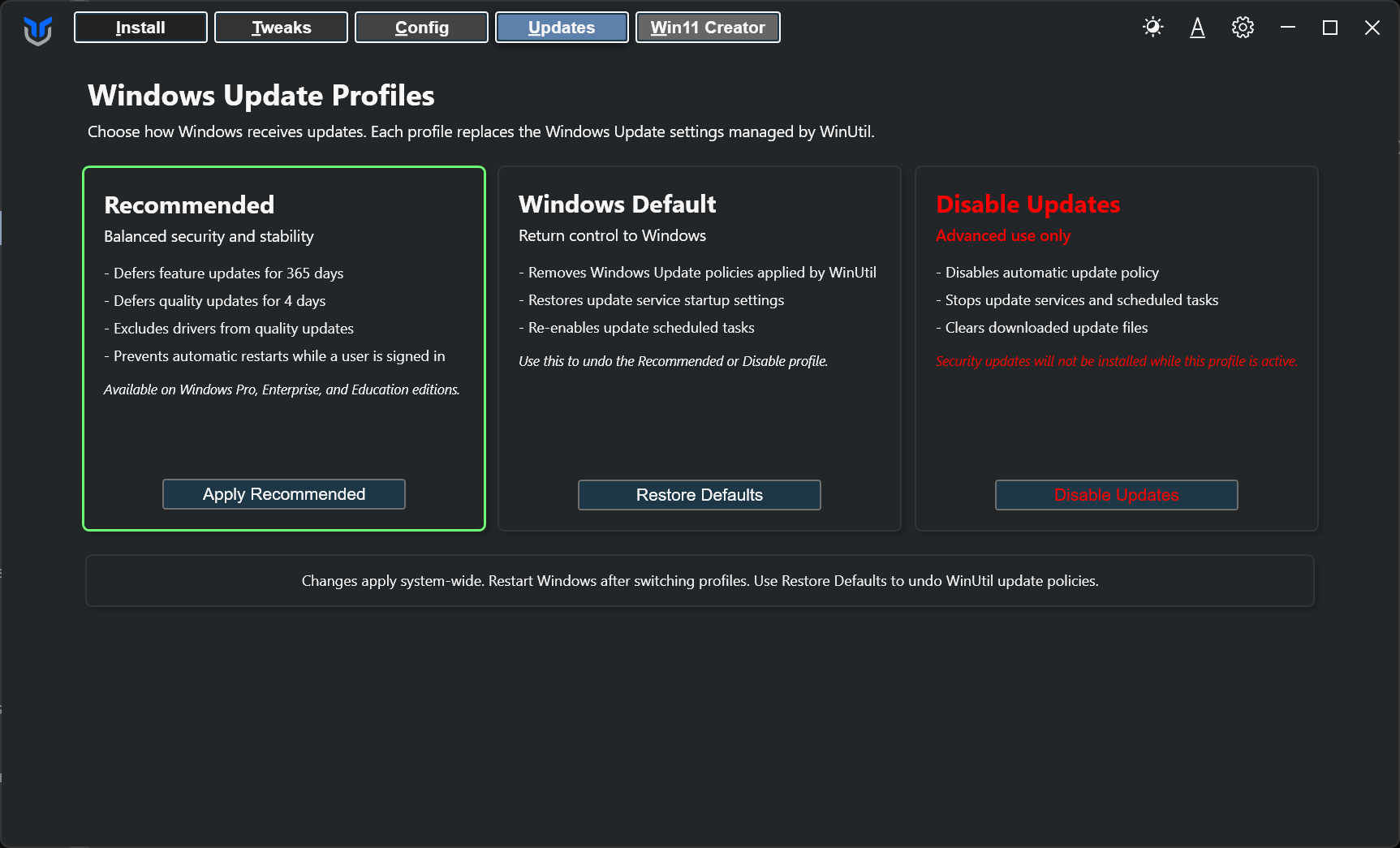Click 'Excludes drivers from quality updates'
The height and width of the screenshot is (848, 1400).
coord(229,329)
